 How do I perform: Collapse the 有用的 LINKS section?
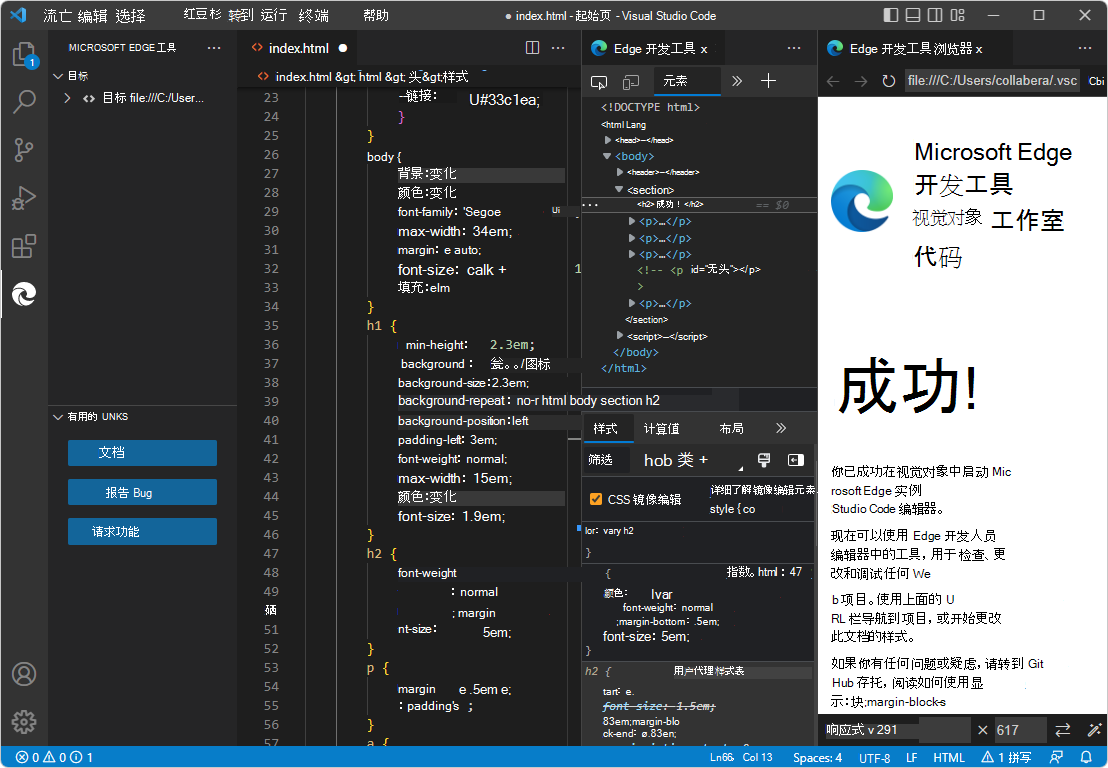pyautogui.click(x=58, y=416)
